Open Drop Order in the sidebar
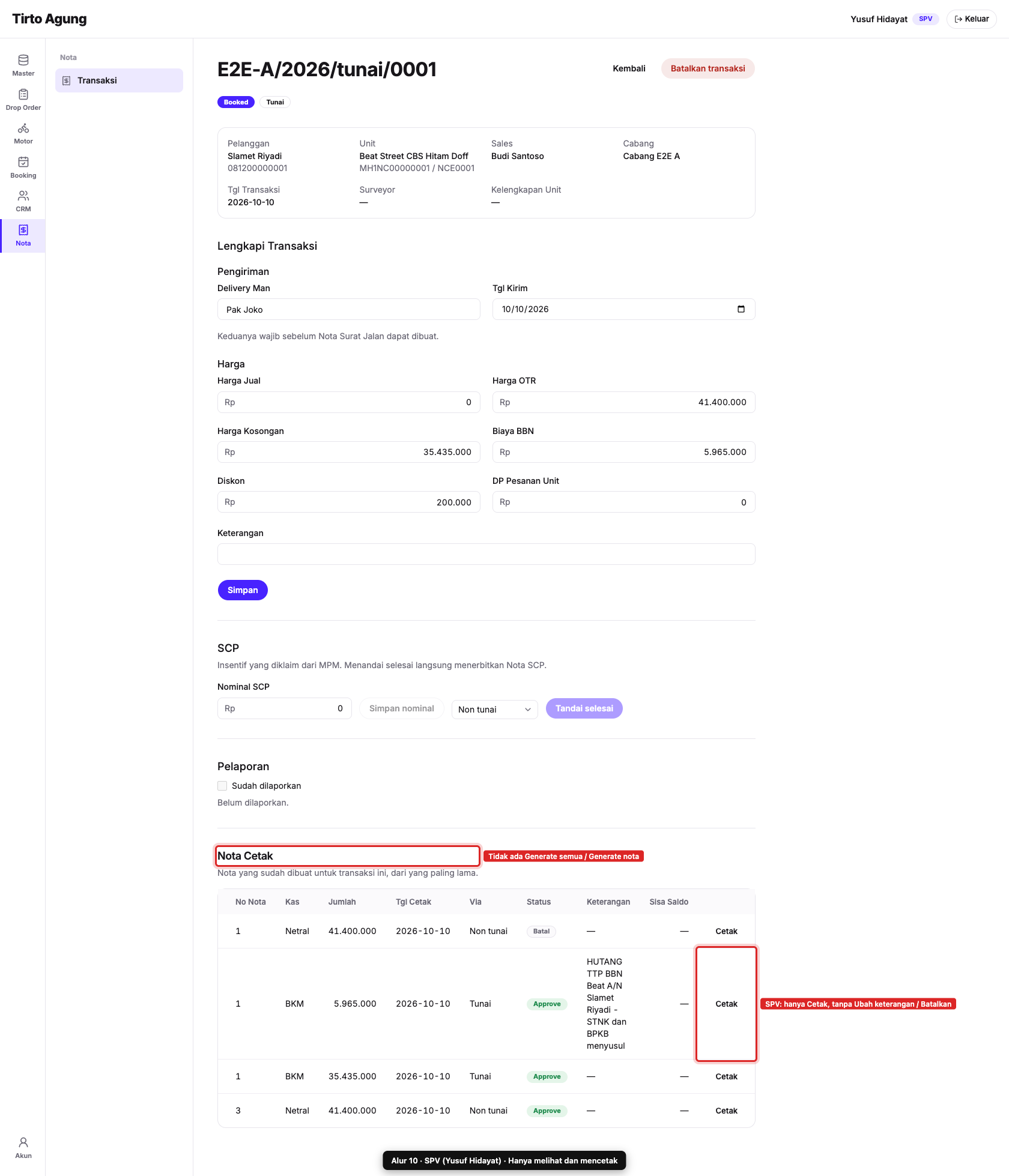The width and height of the screenshot is (1009, 1176). (x=23, y=100)
